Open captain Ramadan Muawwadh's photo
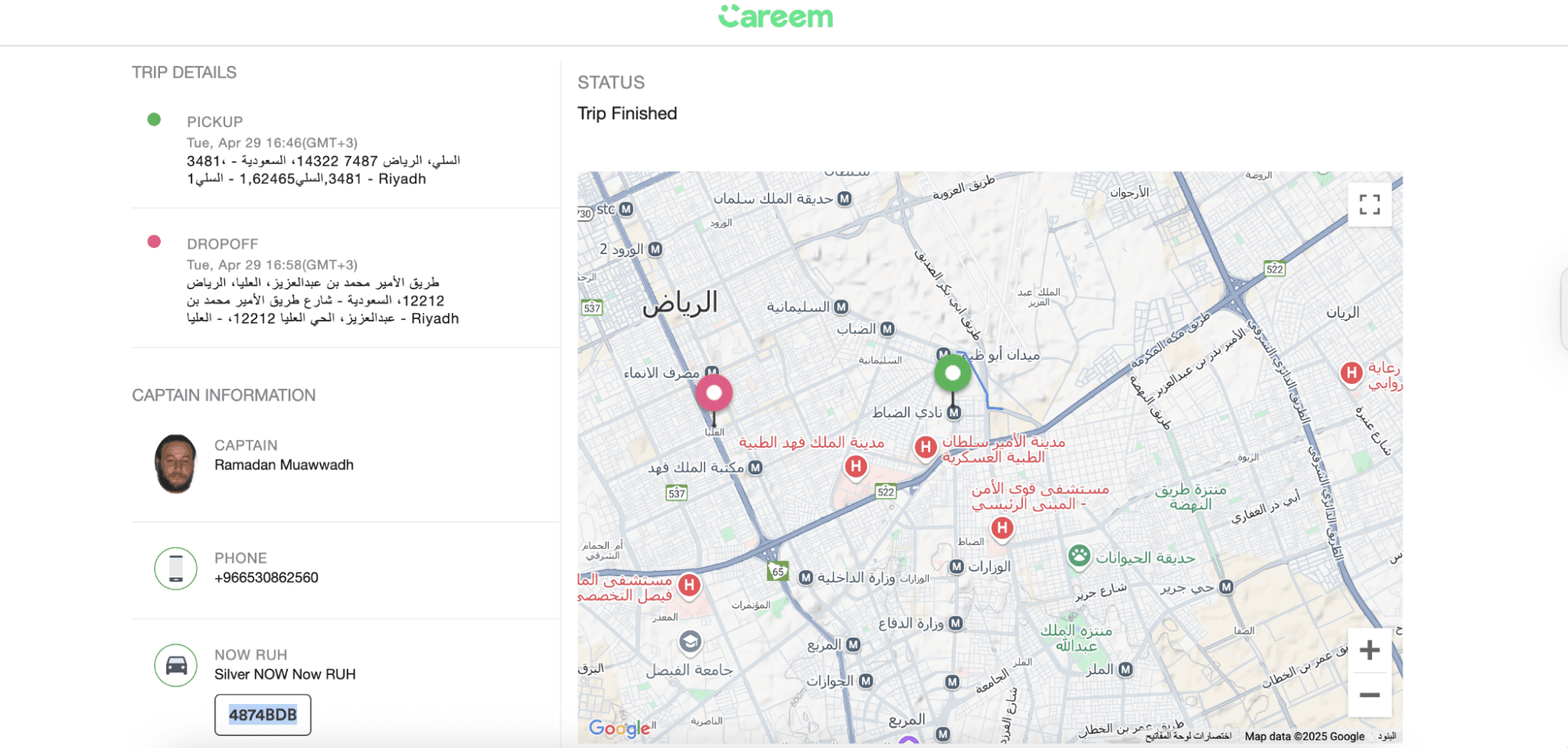This screenshot has height=748, width=1568. click(x=176, y=464)
